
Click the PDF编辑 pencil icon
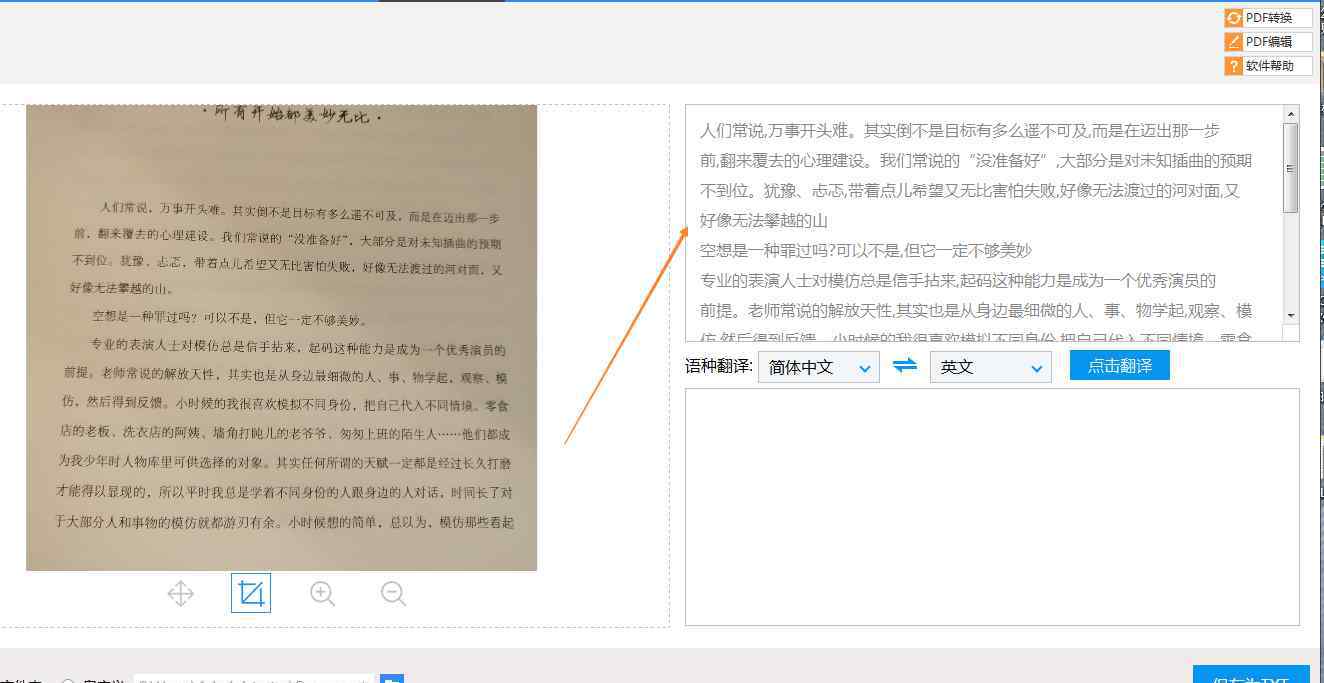[x=1234, y=42]
